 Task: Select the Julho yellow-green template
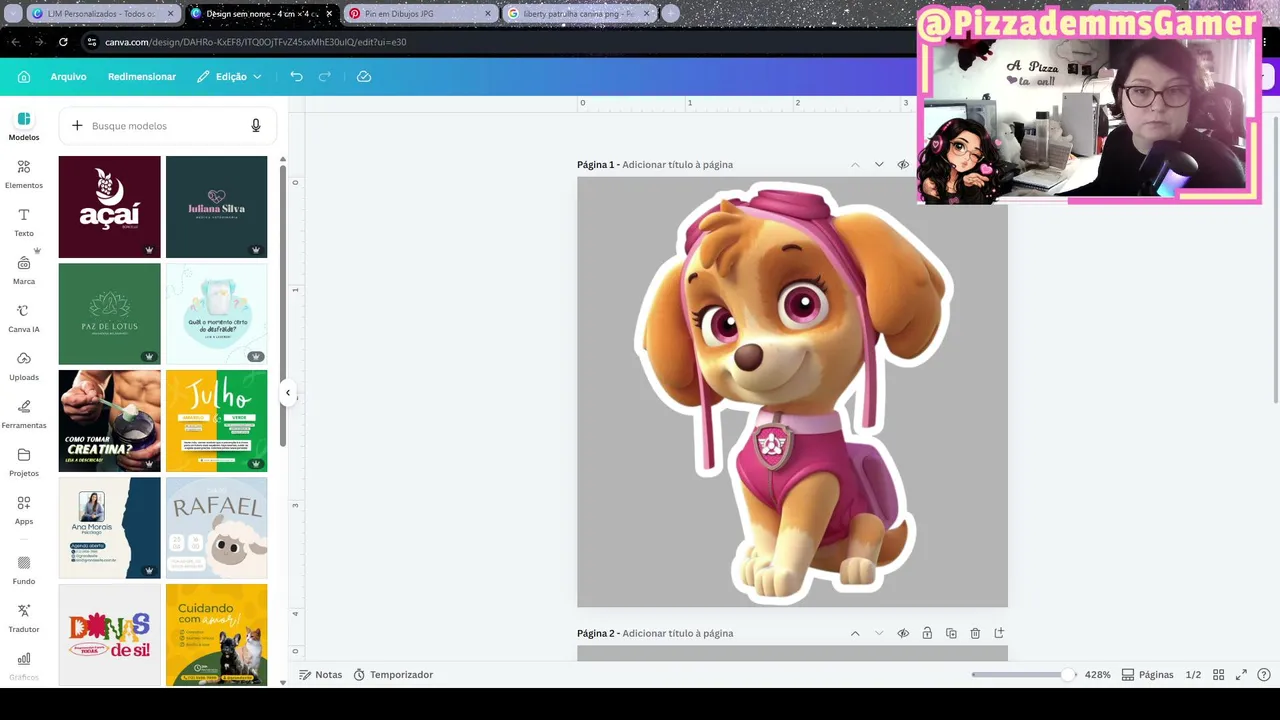pos(217,421)
